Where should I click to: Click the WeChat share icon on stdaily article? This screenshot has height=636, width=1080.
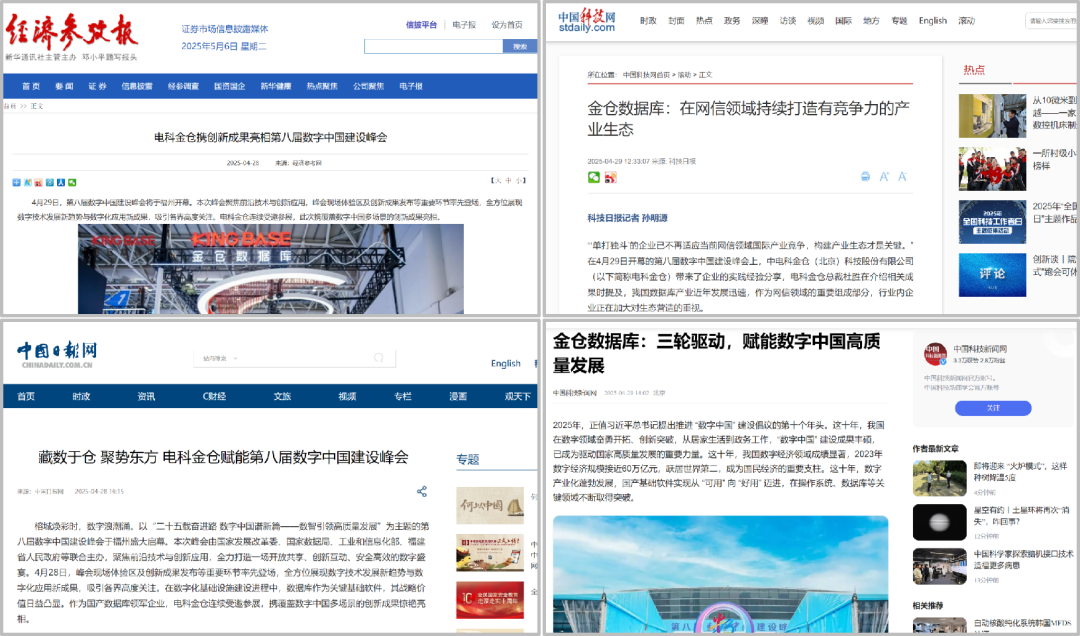[594, 178]
